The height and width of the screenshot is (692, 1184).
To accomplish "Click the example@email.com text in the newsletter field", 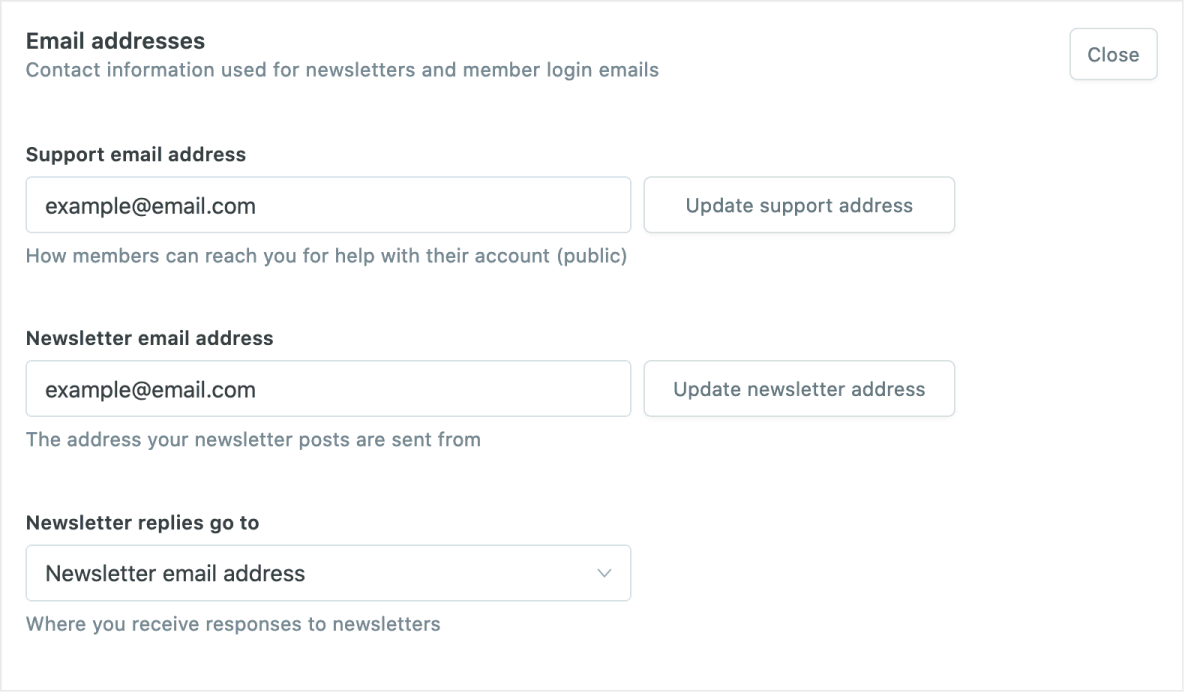I will [x=151, y=389].
